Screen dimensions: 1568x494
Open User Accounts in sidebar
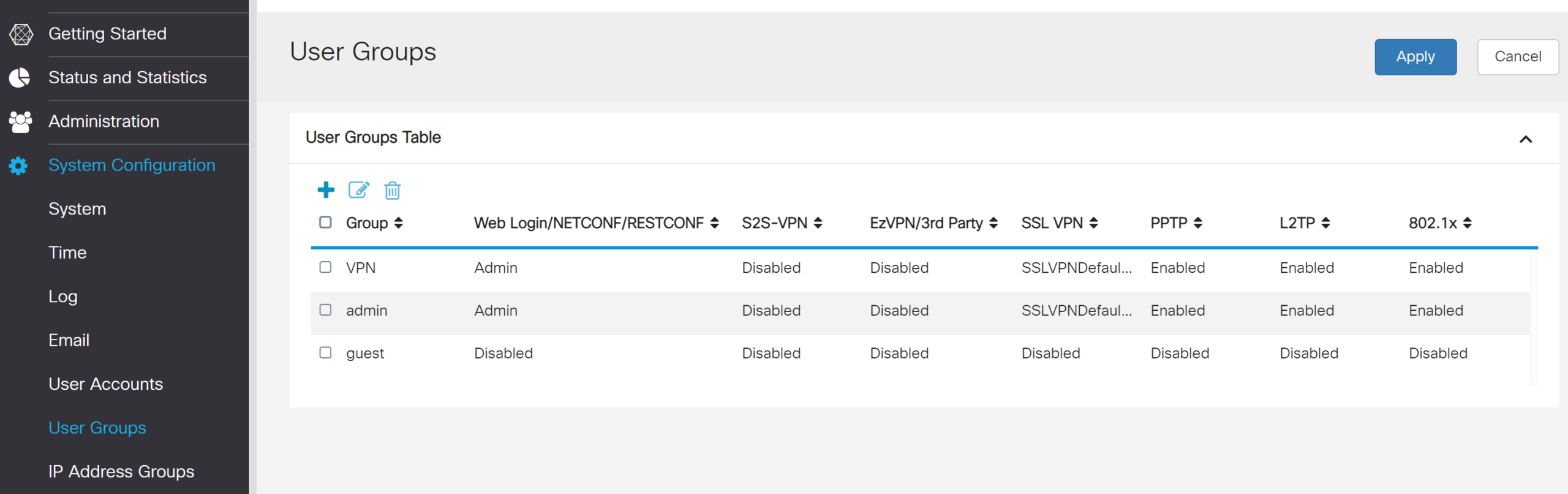105,384
